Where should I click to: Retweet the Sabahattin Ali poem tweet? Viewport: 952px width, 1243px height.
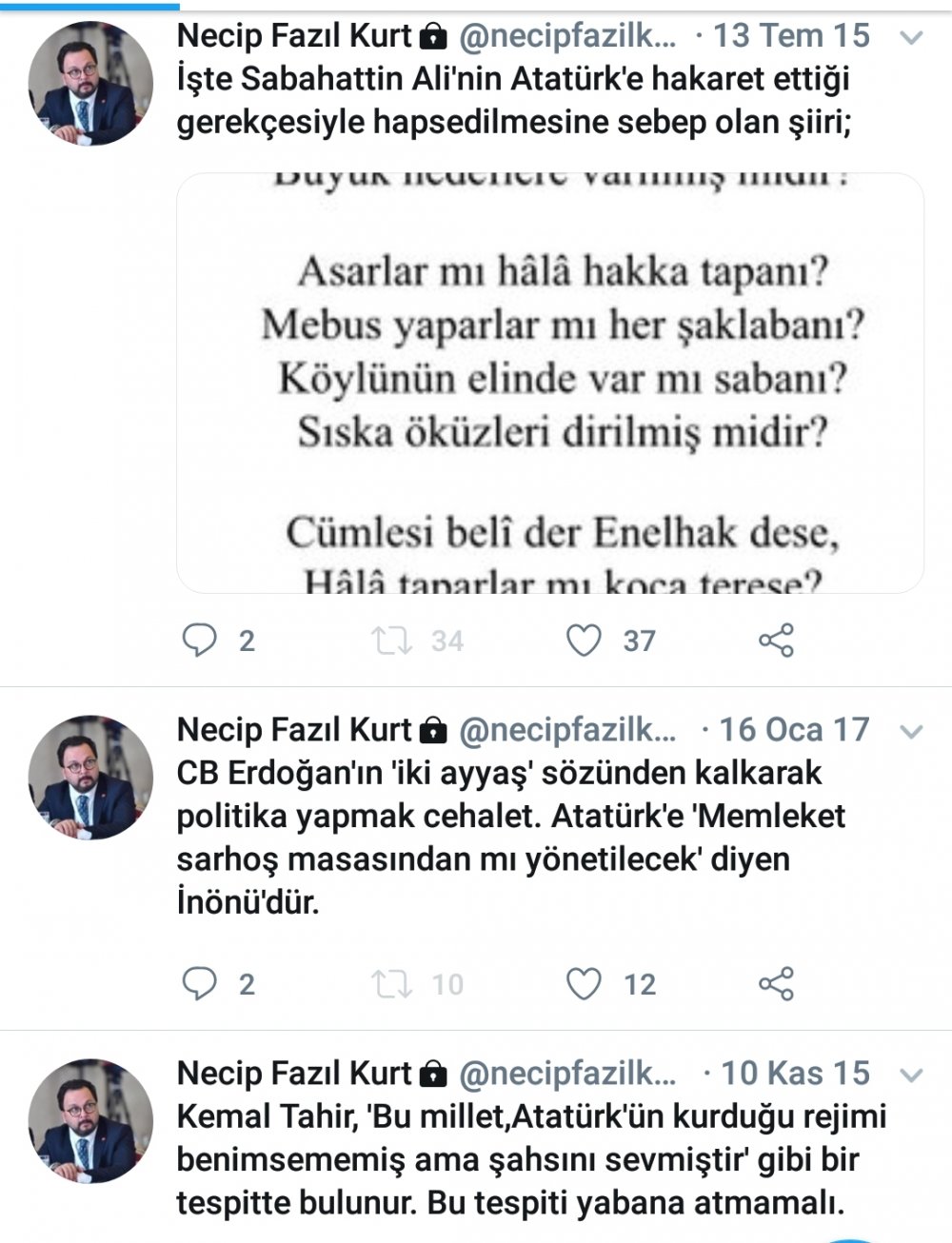[x=392, y=641]
